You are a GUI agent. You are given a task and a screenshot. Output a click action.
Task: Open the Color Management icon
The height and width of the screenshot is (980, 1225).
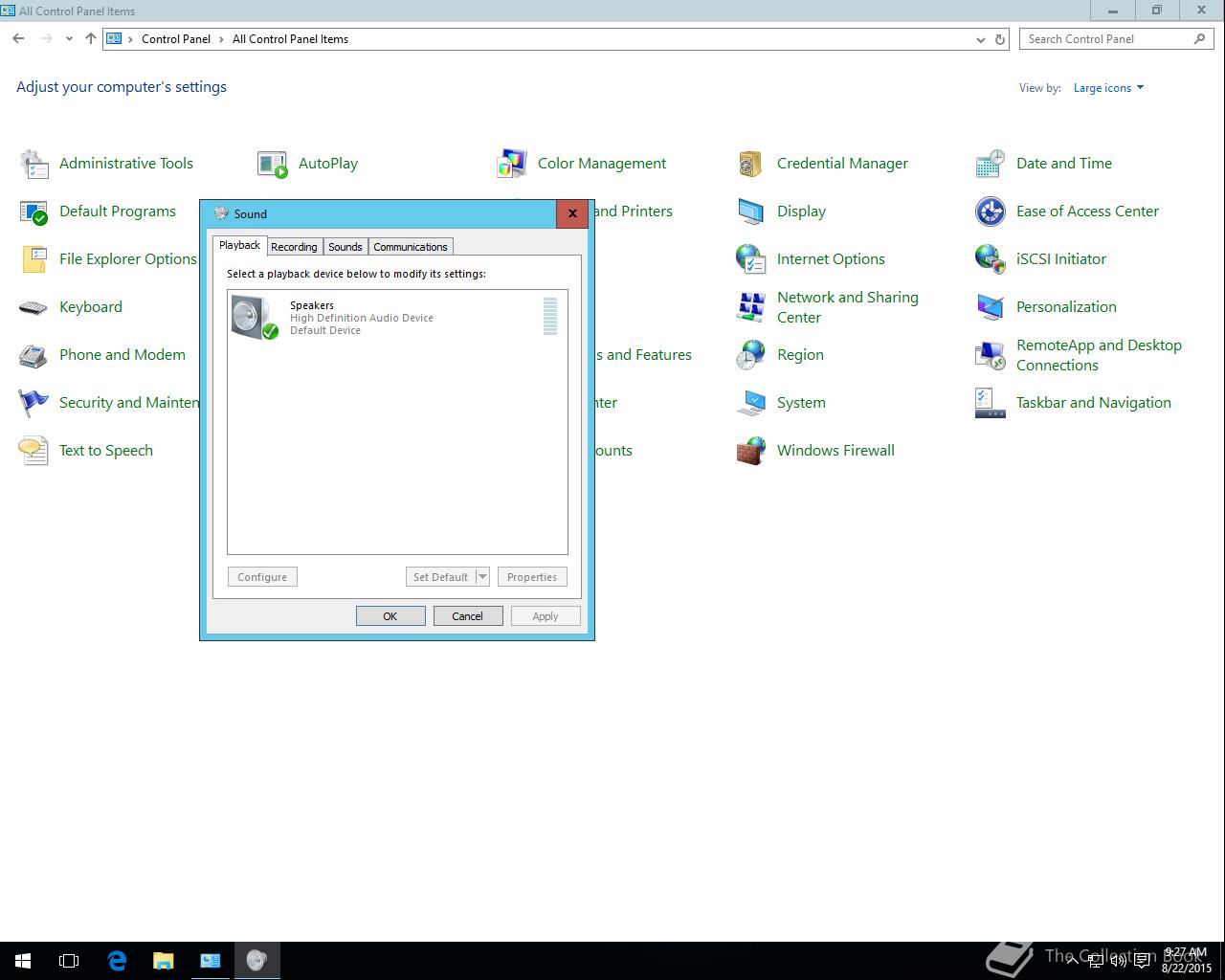(512, 164)
